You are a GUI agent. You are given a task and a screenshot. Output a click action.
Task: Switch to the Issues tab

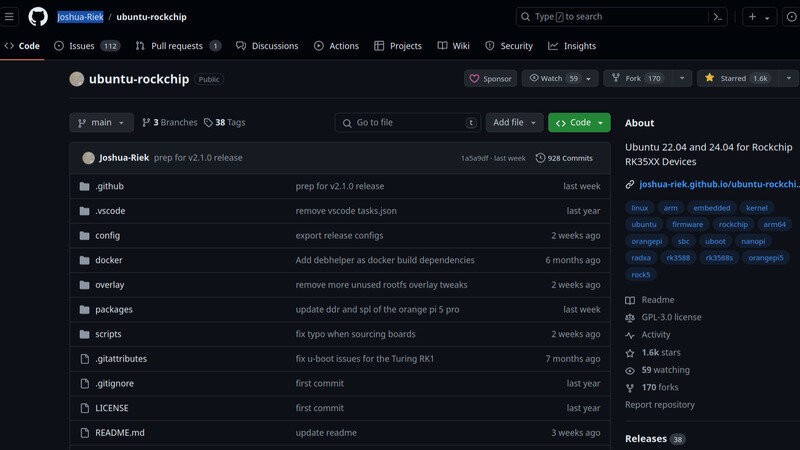pyautogui.click(x=86, y=46)
